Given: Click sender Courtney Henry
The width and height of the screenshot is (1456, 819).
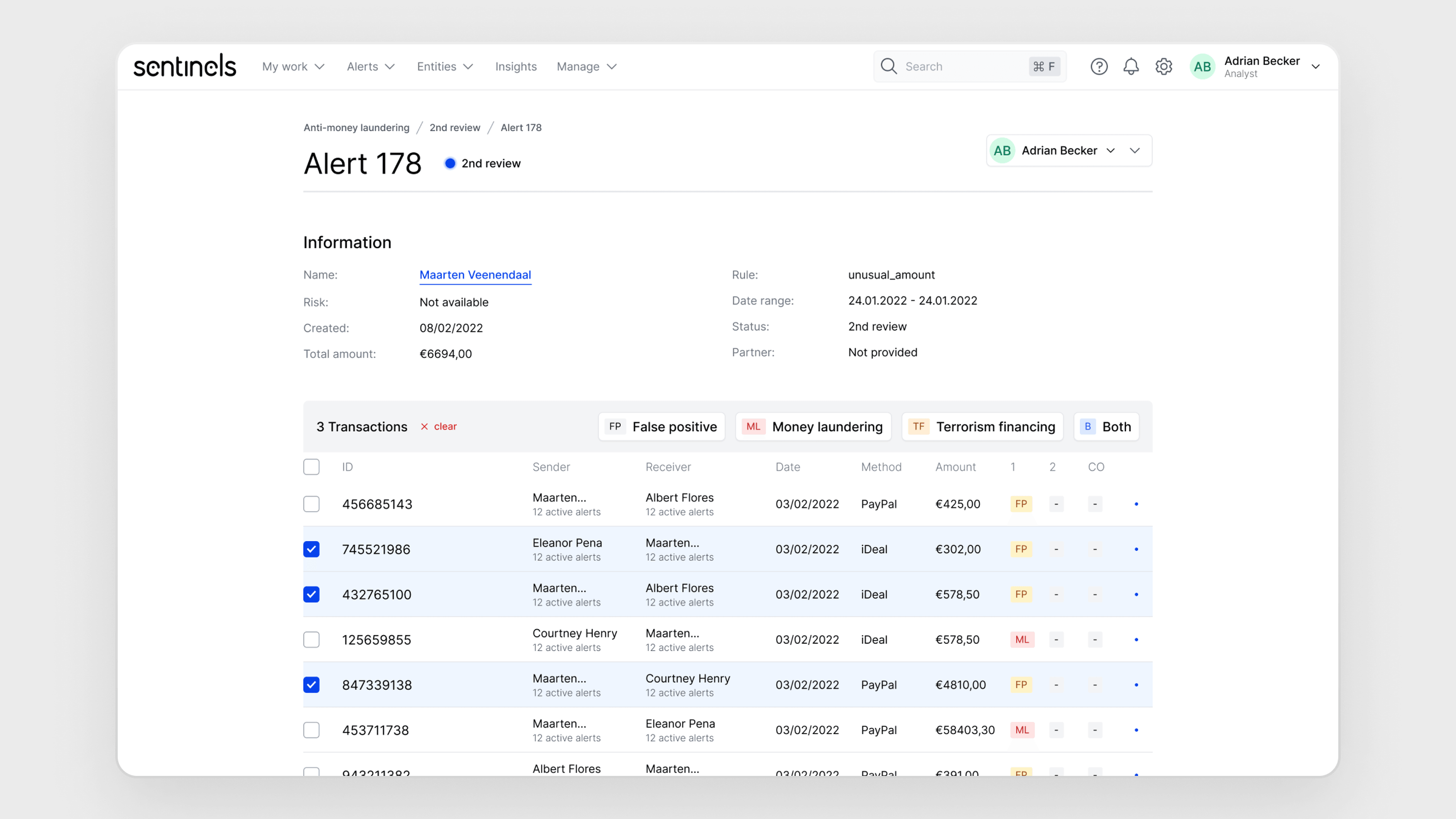Looking at the screenshot, I should [x=574, y=633].
